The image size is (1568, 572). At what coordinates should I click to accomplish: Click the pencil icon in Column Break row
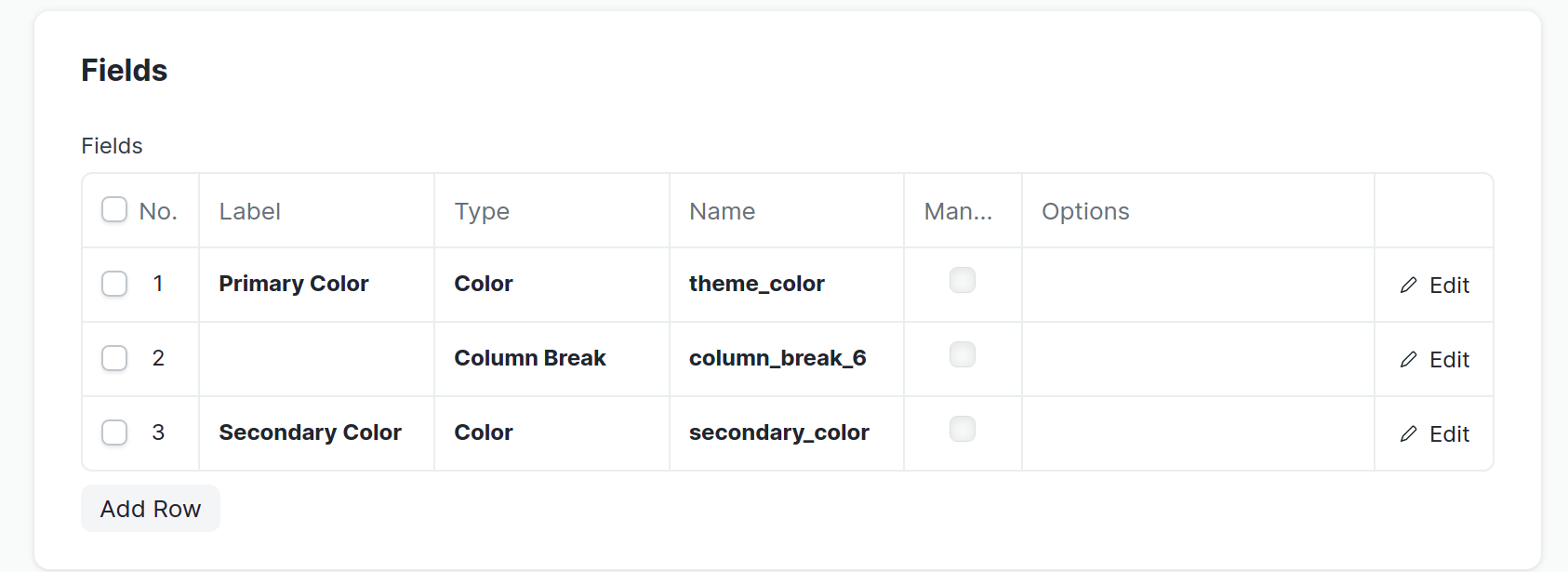1408,360
